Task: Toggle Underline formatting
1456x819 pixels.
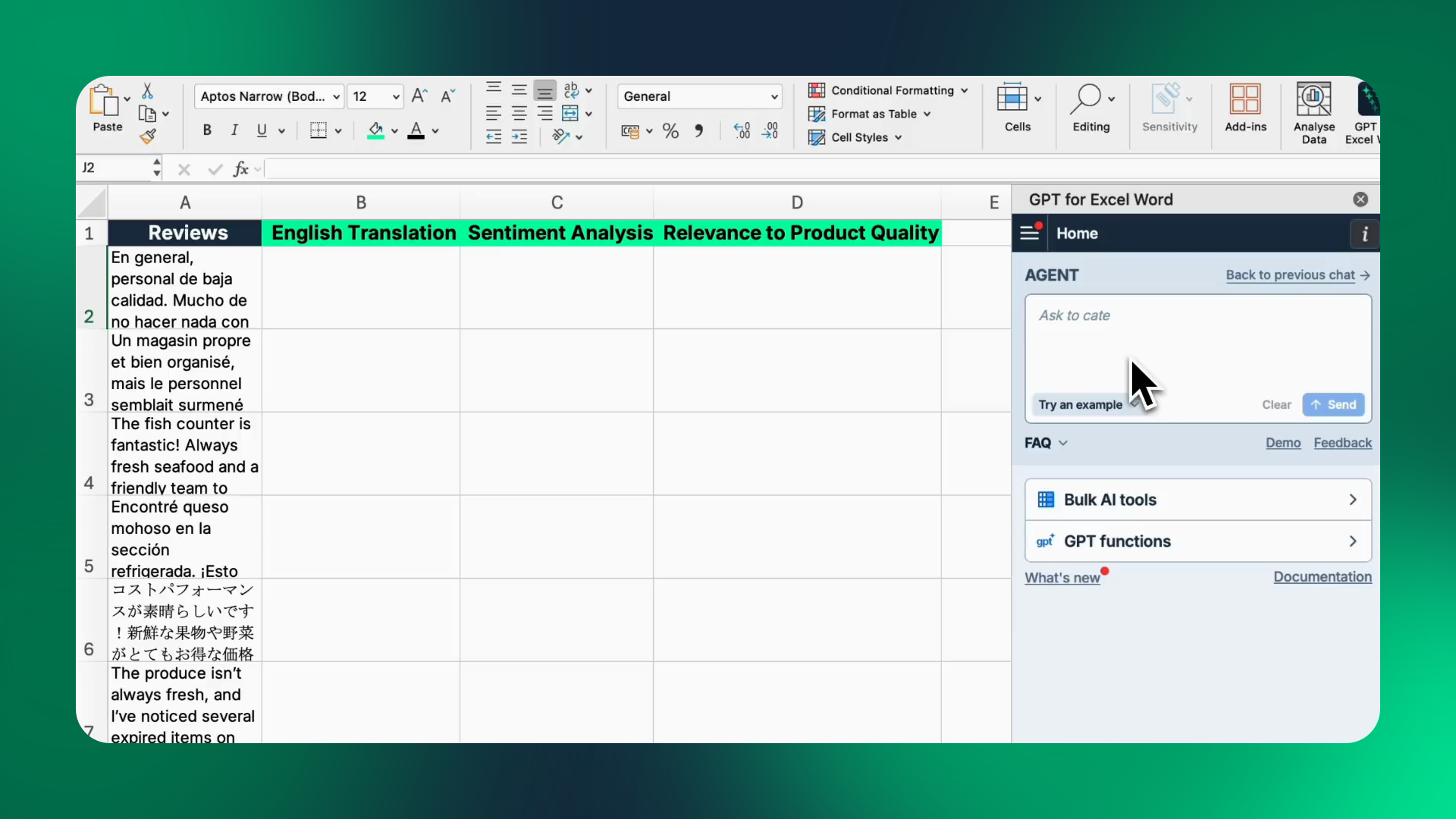Action: [x=262, y=130]
